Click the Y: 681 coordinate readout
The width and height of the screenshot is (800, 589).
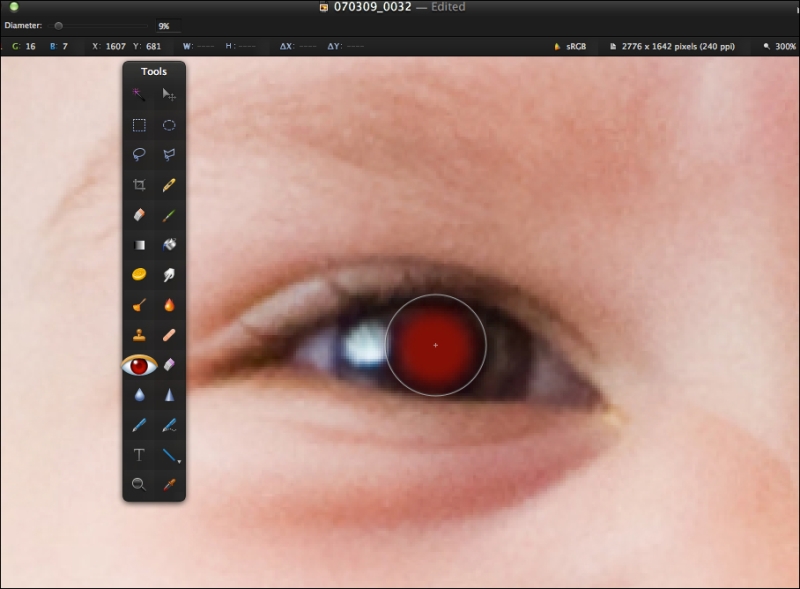[147, 46]
